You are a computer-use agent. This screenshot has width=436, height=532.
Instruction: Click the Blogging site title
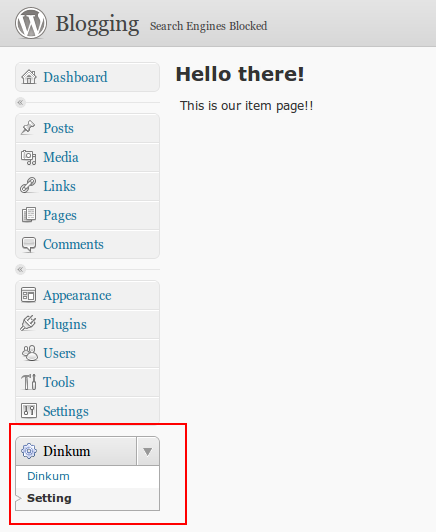pyautogui.click(x=97, y=24)
